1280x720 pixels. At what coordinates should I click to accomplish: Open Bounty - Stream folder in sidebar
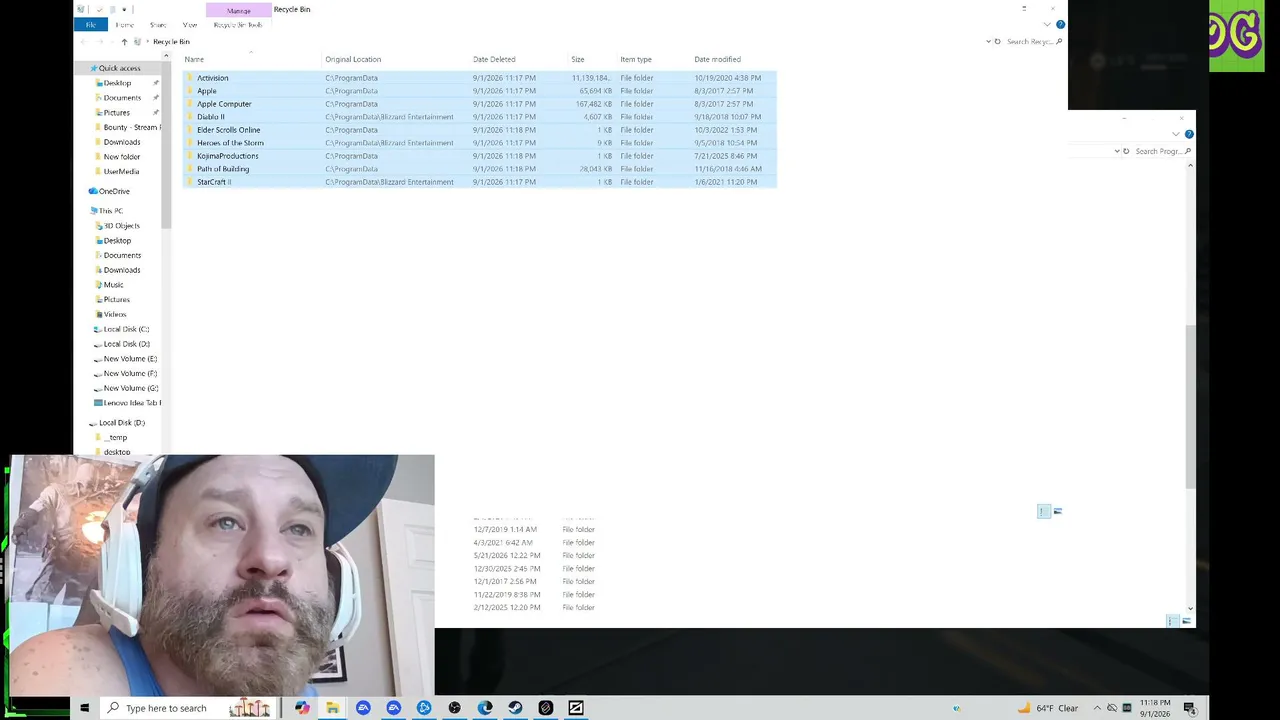[x=128, y=127]
